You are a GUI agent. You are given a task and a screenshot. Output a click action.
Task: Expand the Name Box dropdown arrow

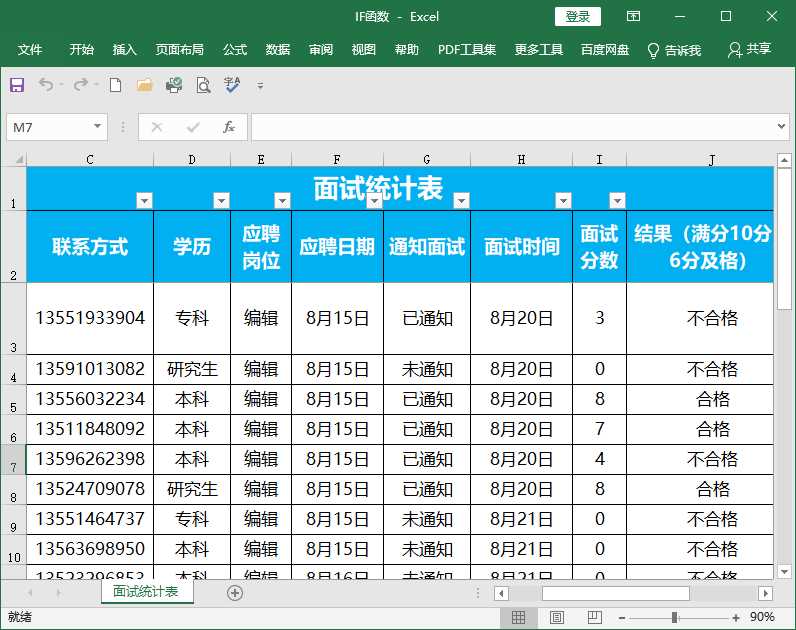tap(98, 127)
